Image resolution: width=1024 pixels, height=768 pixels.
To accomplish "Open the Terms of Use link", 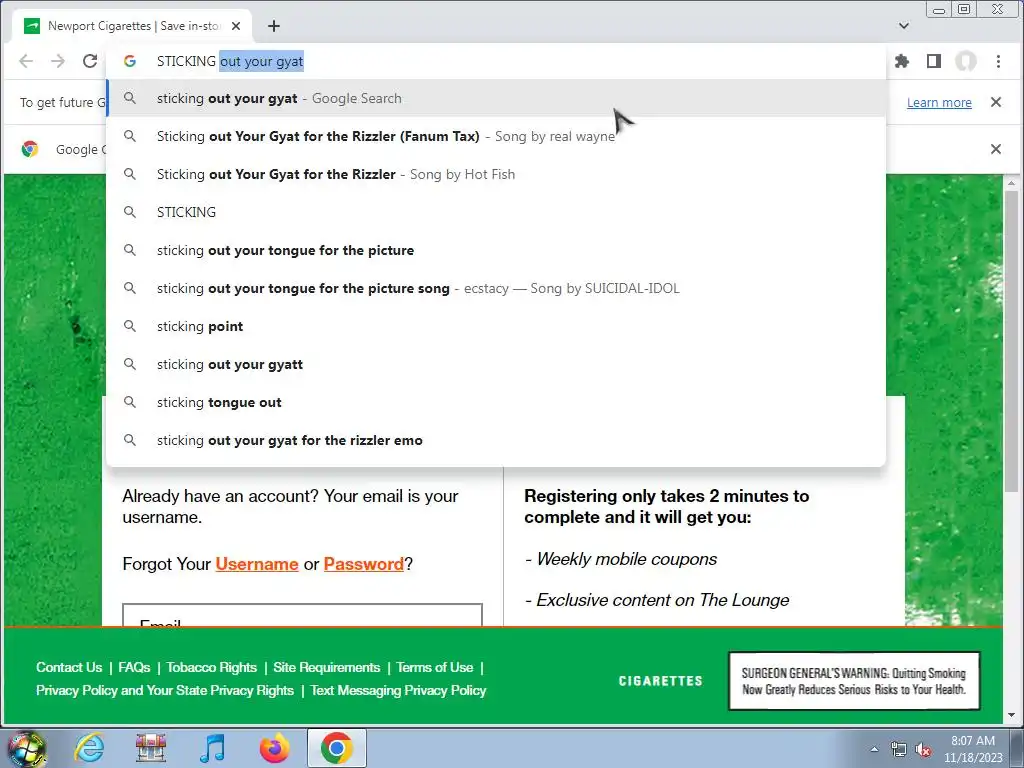I will pos(435,667).
